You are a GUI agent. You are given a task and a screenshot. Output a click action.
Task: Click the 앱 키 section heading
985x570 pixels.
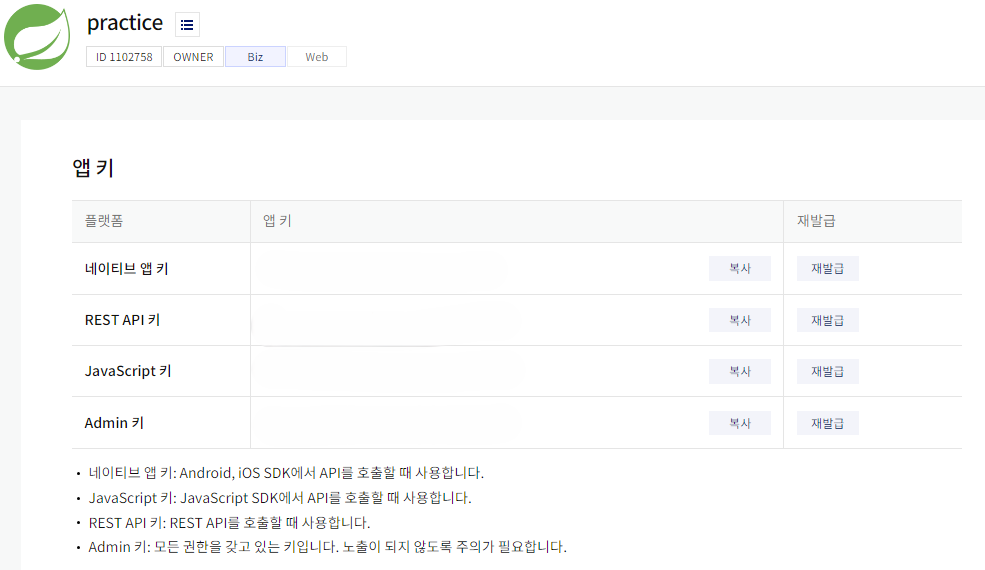(93, 168)
